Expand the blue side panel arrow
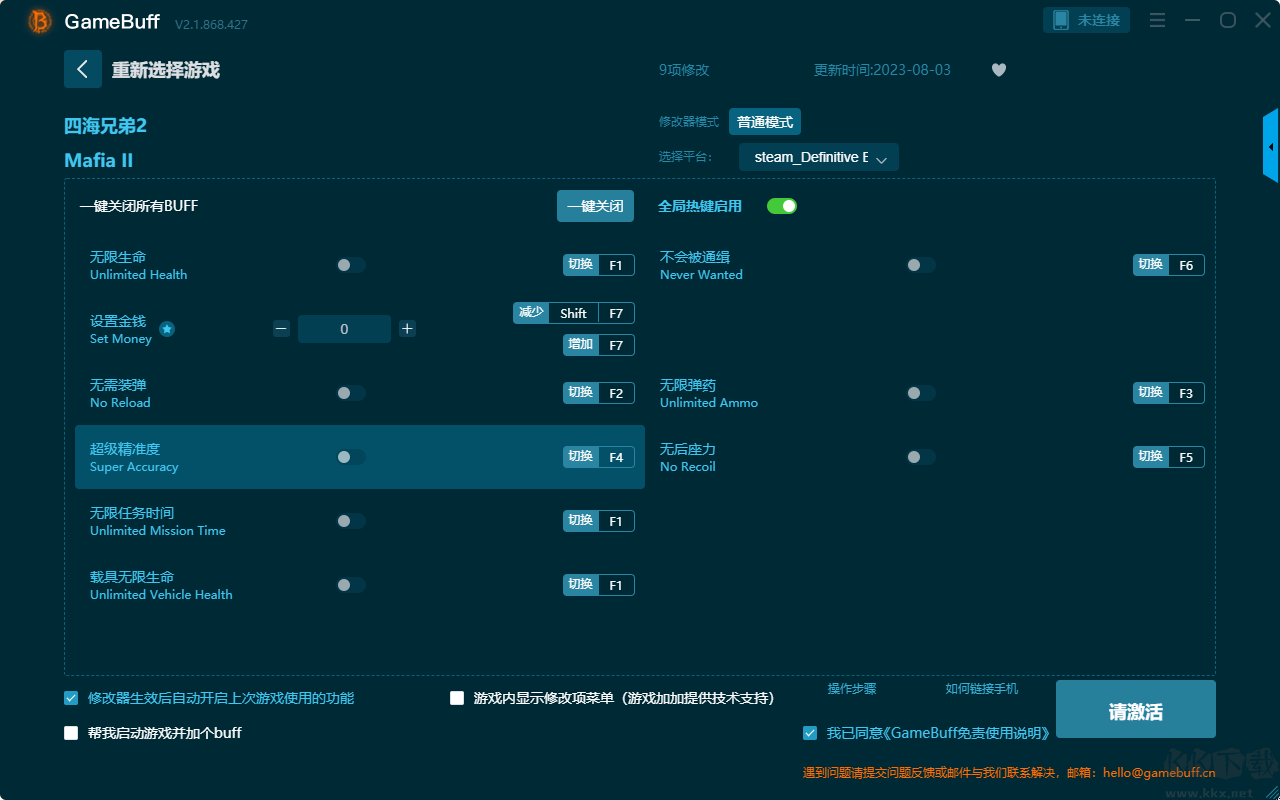 tap(1271, 146)
